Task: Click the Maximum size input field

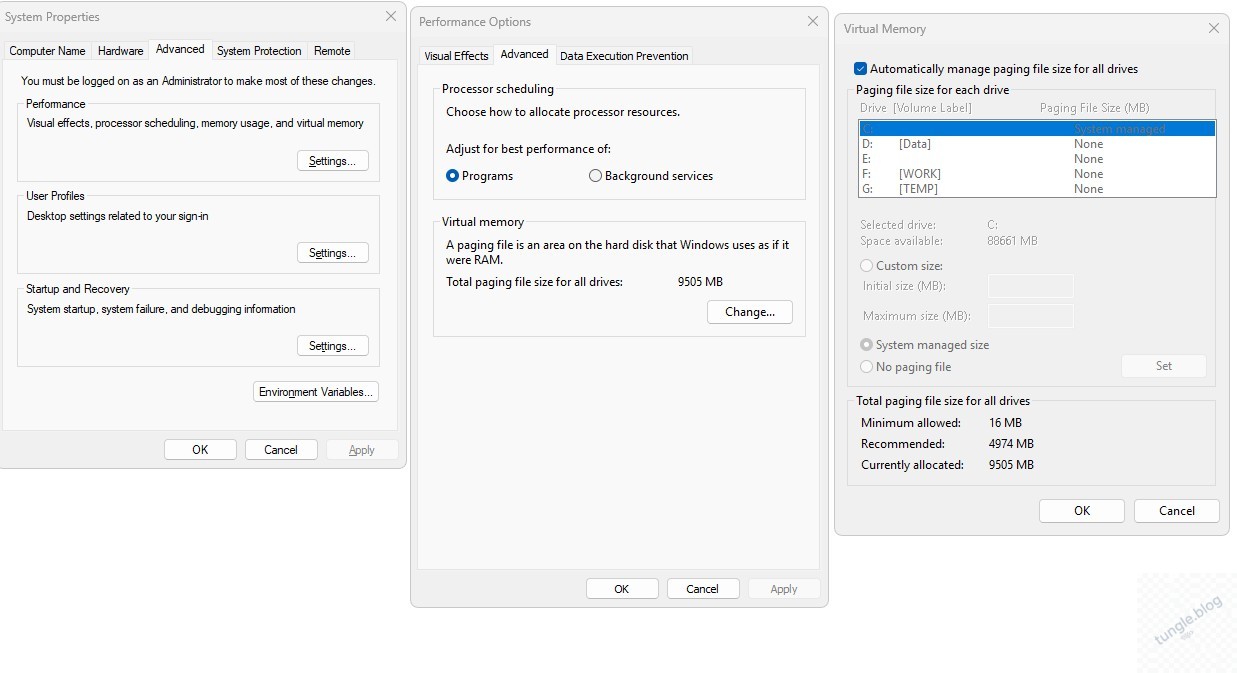Action: (x=1031, y=316)
